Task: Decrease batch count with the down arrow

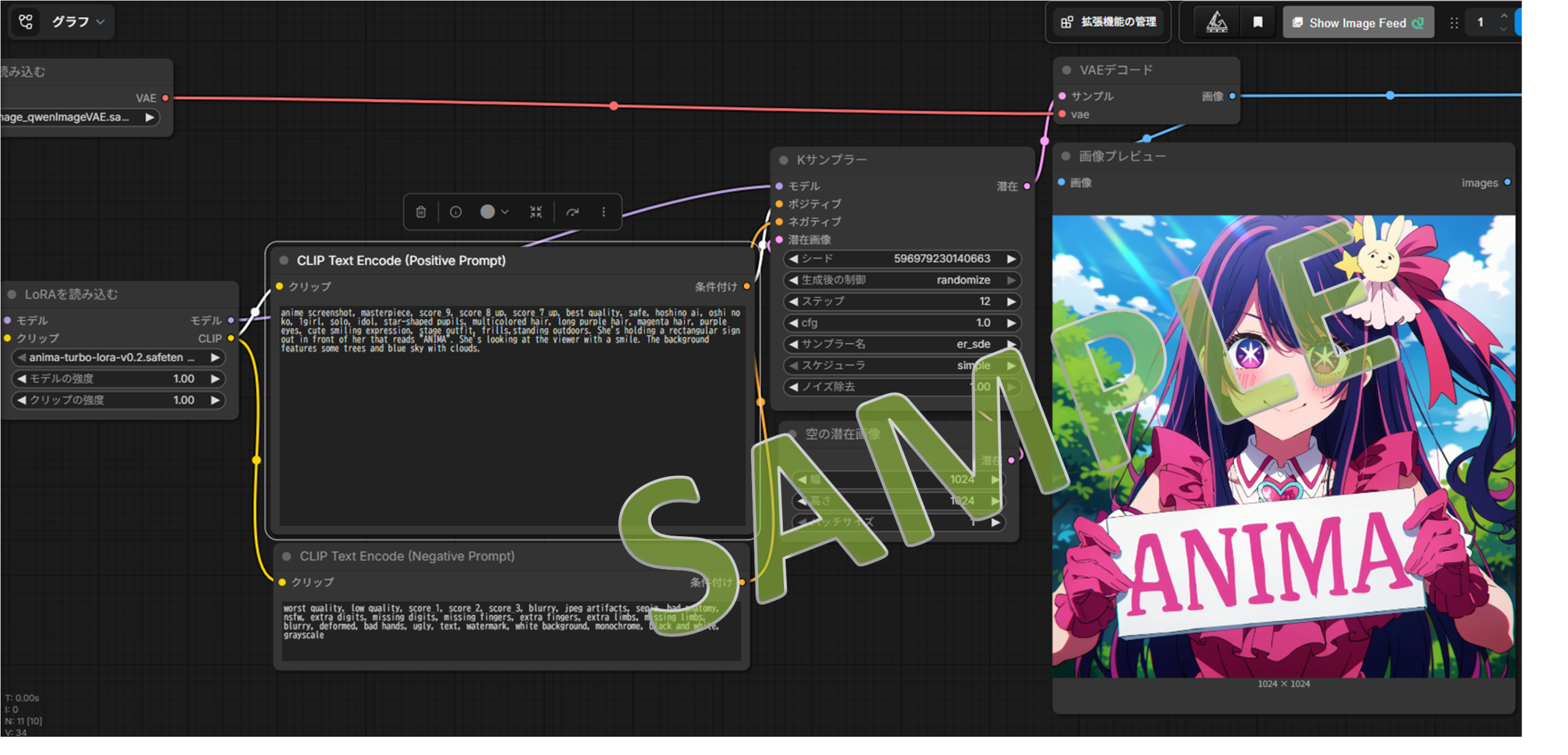Action: click(x=1504, y=29)
